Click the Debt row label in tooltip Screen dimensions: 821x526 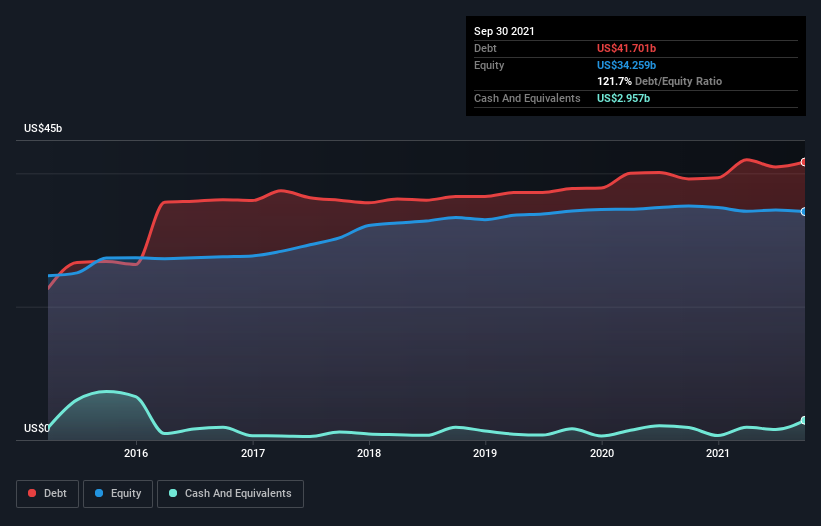tap(485, 48)
